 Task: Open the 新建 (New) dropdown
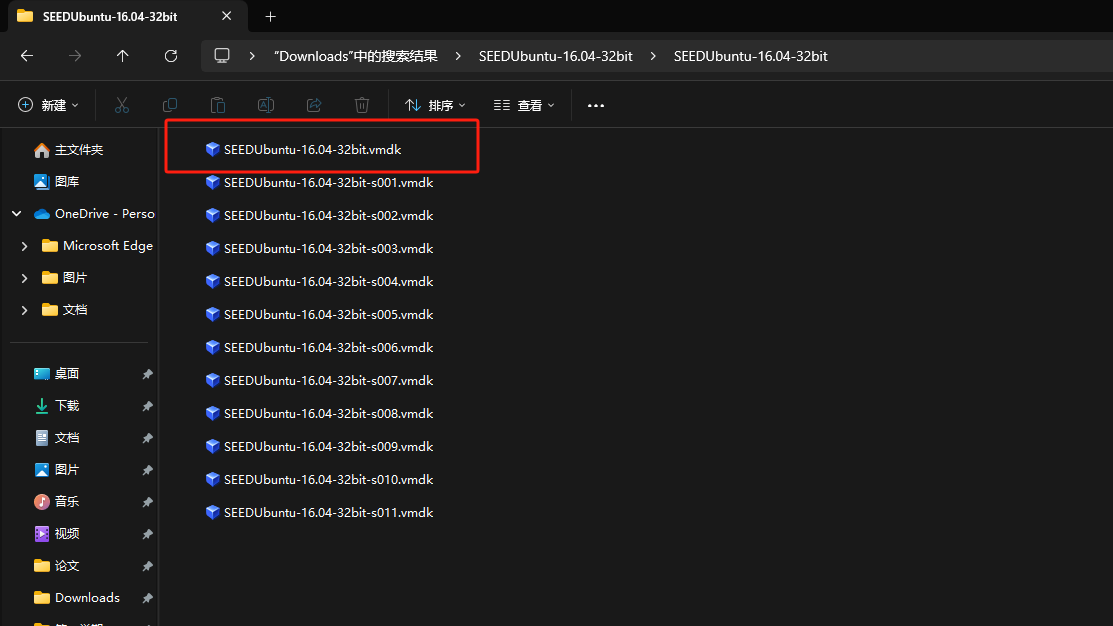click(x=48, y=105)
